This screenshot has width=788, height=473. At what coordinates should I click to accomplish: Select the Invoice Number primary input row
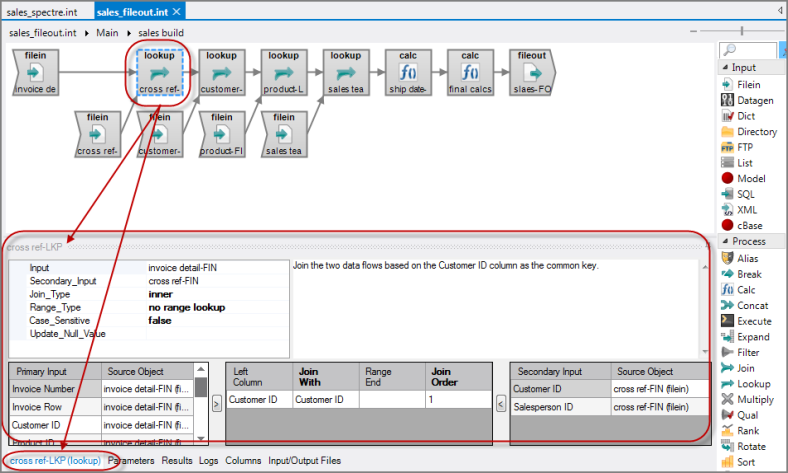point(102,389)
